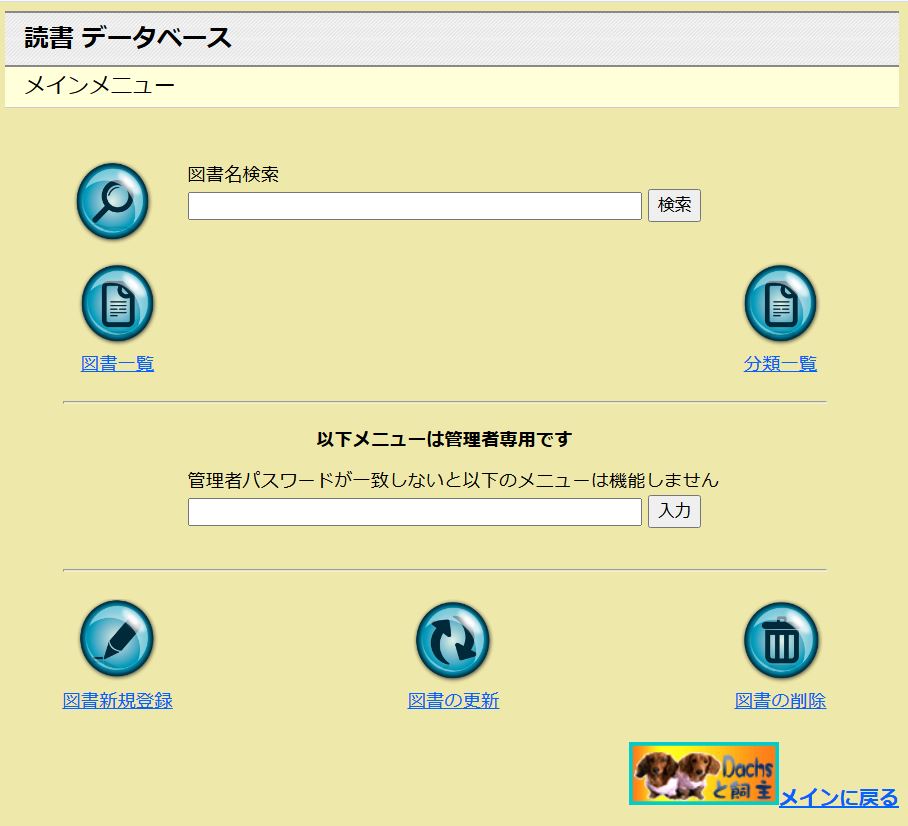Follow the 図書の削除 text link
Image resolution: width=908 pixels, height=826 pixels.
point(780,701)
